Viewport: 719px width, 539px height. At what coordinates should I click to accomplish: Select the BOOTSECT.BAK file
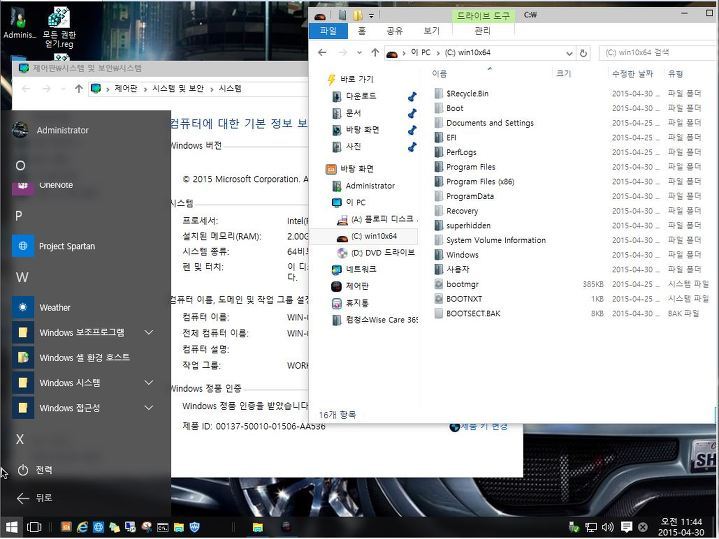point(473,314)
